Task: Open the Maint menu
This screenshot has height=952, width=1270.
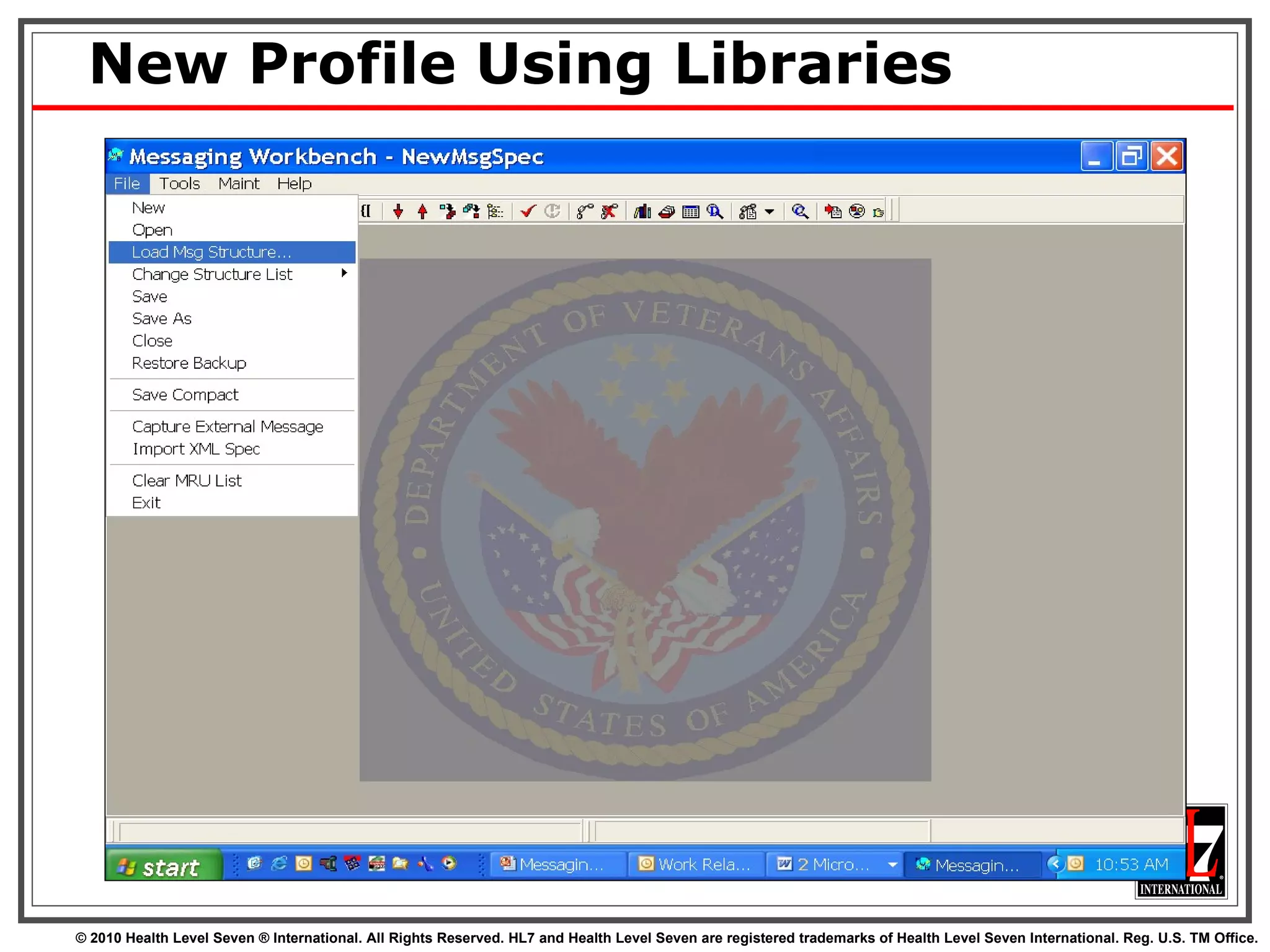Action: [239, 184]
